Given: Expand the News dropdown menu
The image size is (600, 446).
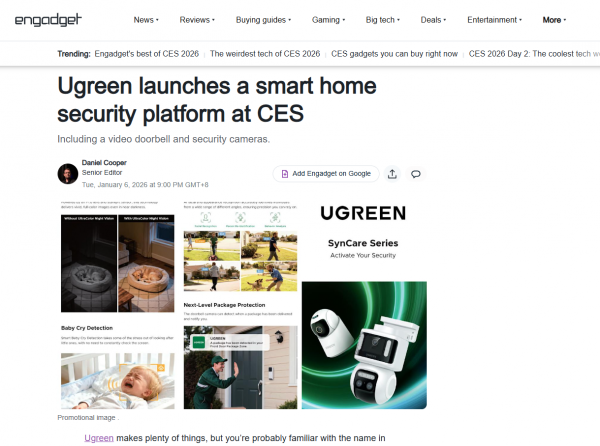Looking at the screenshot, I should [146, 20].
